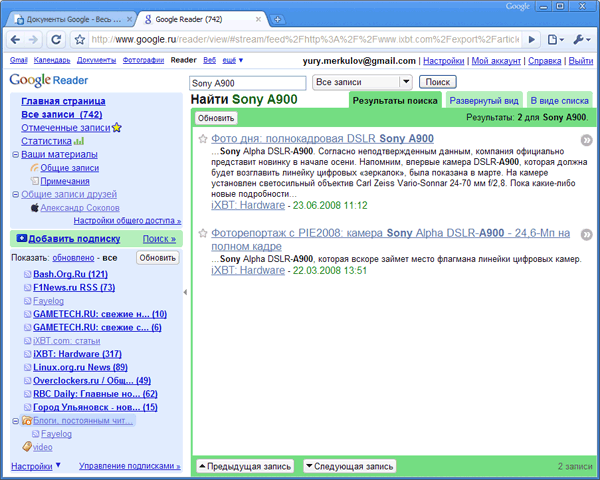This screenshot has width=600, height=480.
Task: Collapse the Блоги, постоянным чит... folder
Action: 15,421
